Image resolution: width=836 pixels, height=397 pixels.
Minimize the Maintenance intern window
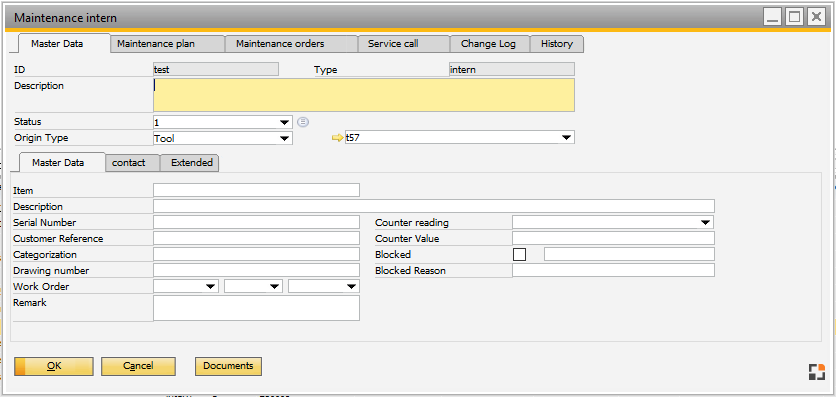pos(773,17)
